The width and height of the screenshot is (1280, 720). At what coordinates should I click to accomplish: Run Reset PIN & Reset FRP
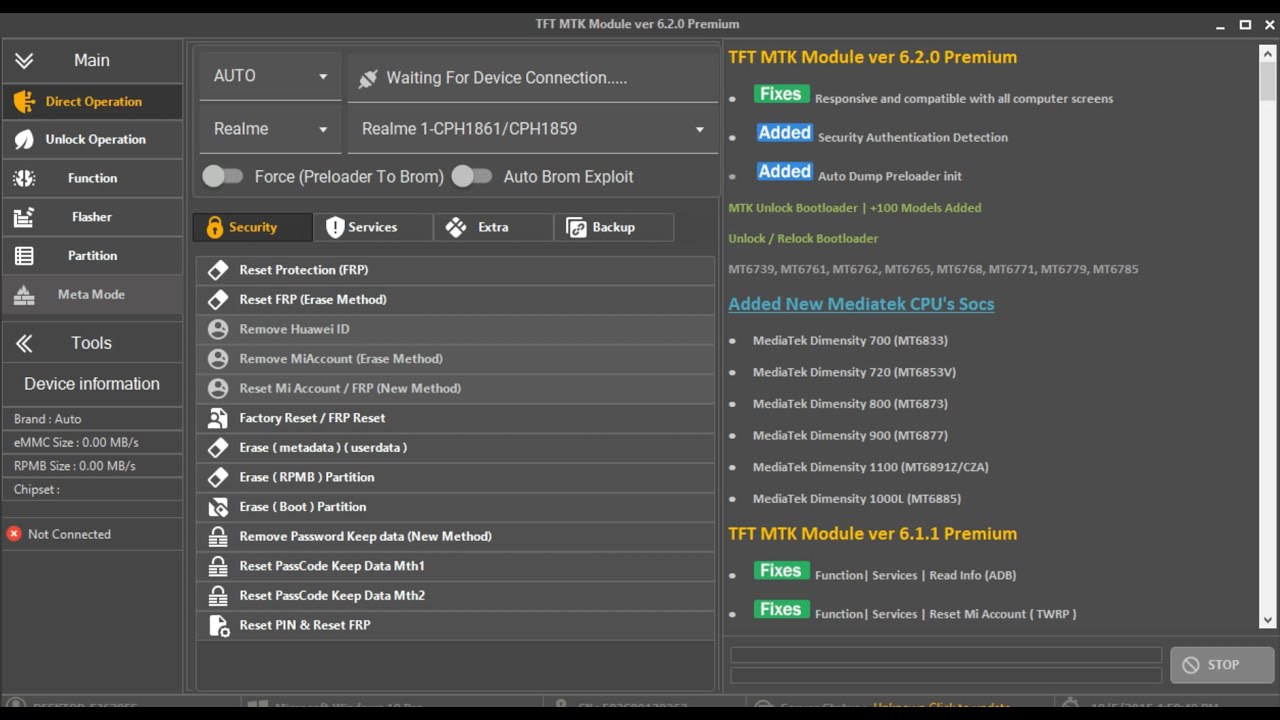tap(455, 625)
